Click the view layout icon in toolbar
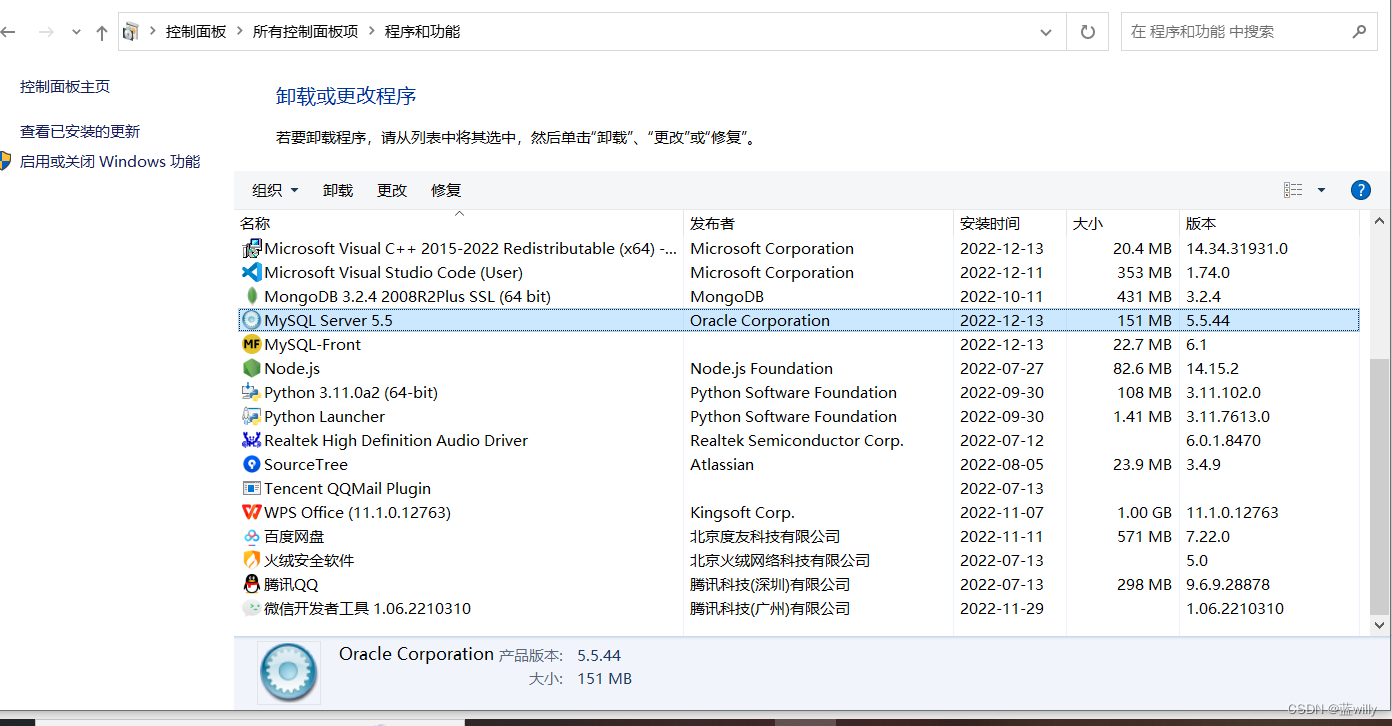The image size is (1392, 726). (x=1293, y=190)
